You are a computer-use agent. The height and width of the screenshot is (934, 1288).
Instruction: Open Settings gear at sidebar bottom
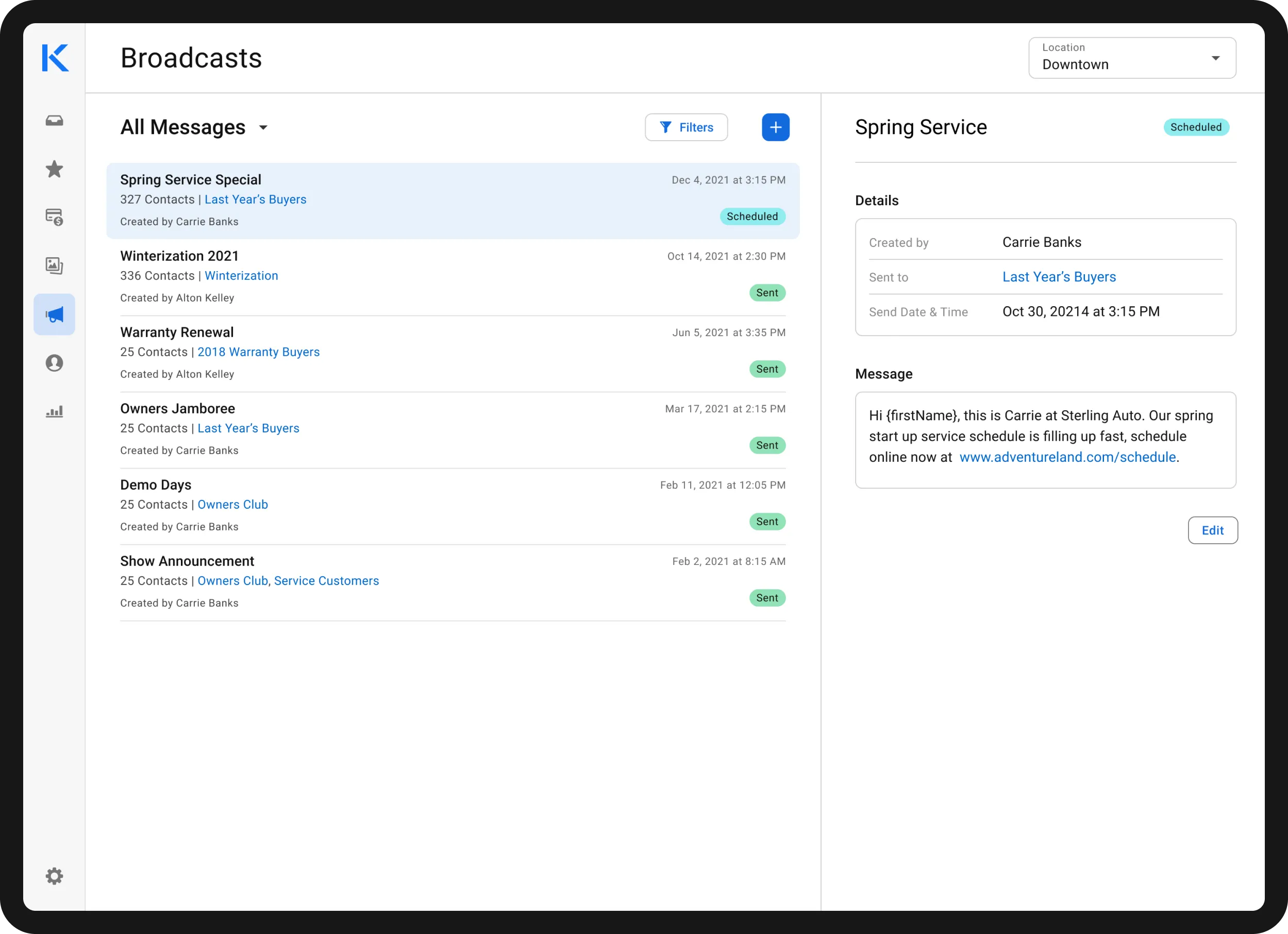(55, 876)
